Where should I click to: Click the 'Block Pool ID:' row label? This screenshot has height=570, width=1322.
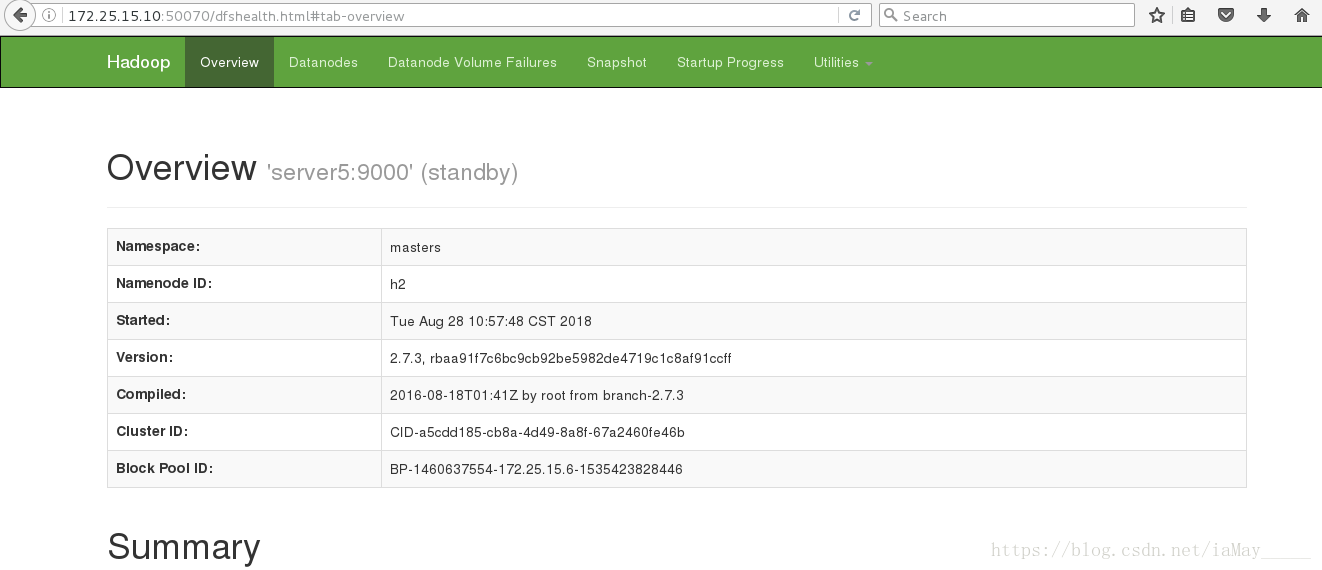coord(164,468)
